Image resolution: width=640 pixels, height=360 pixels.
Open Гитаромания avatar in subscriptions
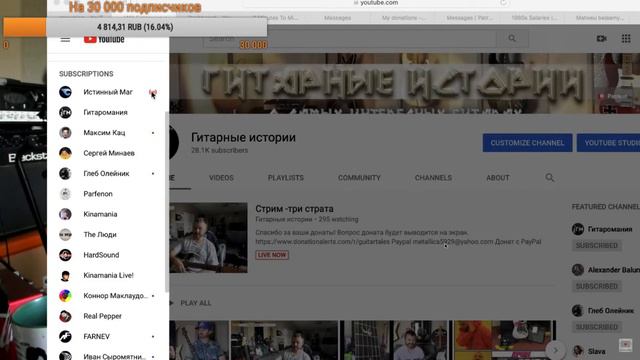click(x=65, y=112)
